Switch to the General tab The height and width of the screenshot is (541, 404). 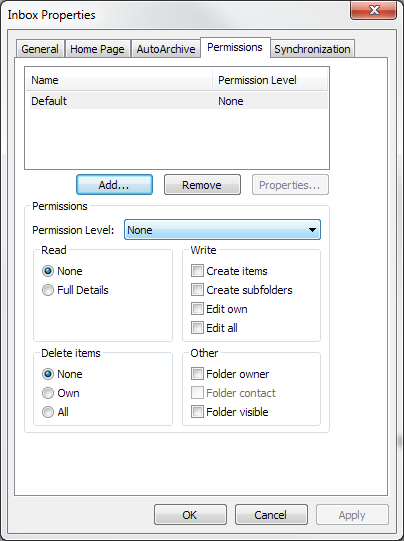click(40, 49)
